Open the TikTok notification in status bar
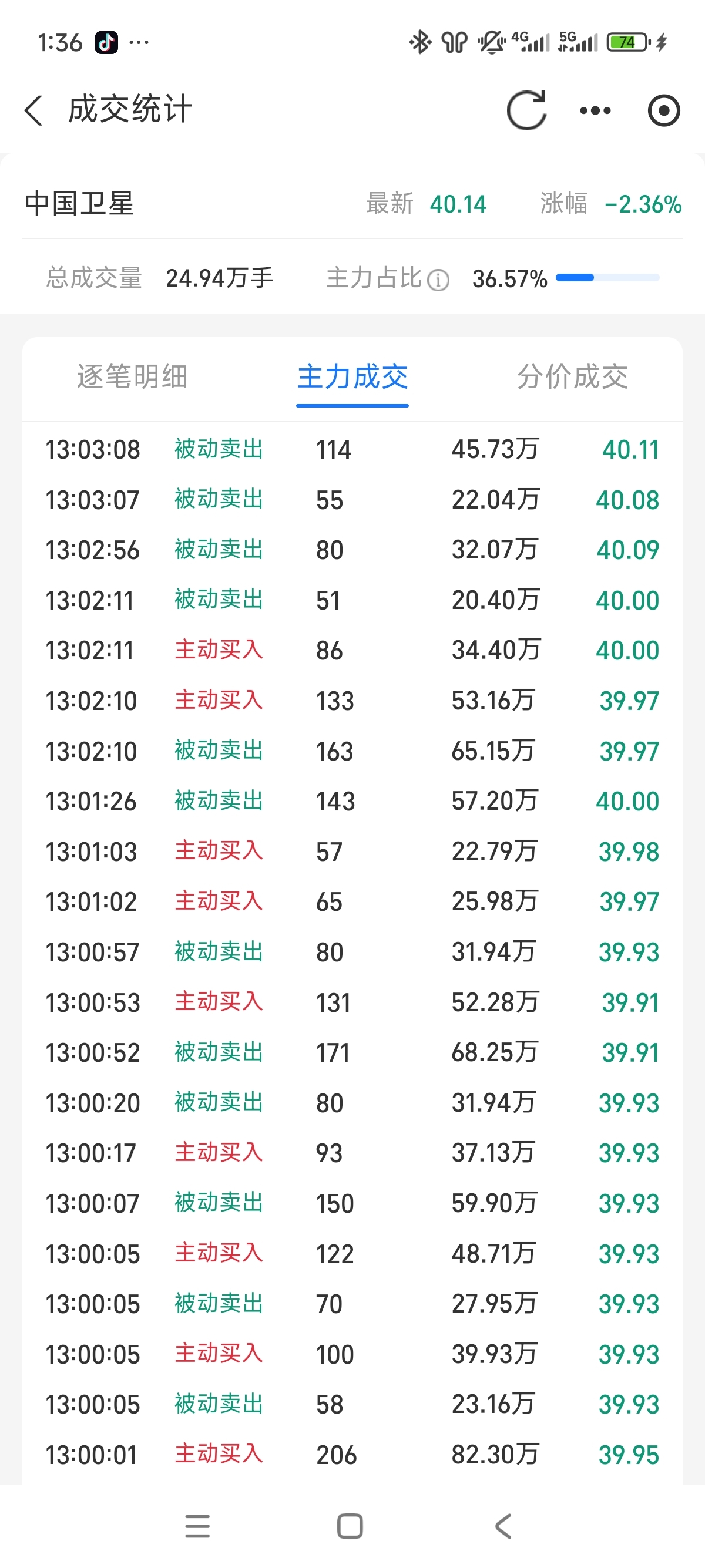 (x=106, y=43)
